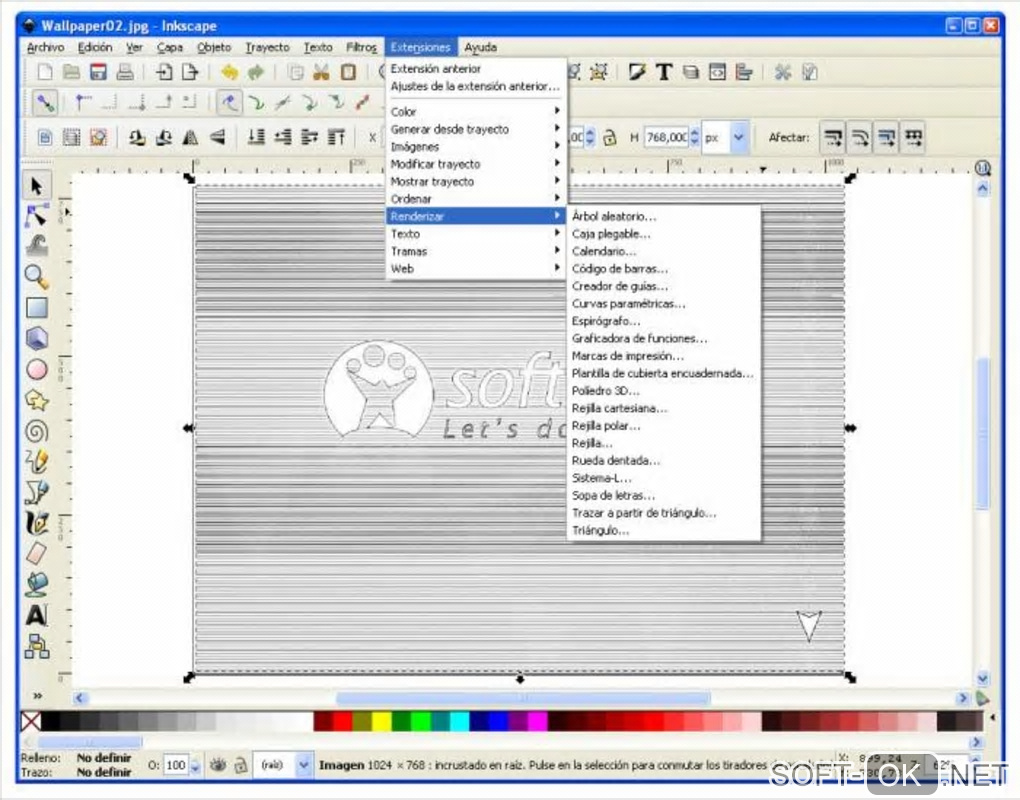This screenshot has width=1020, height=800.
Task: Toggle move gradients (third Afectar button)
Action: point(886,137)
